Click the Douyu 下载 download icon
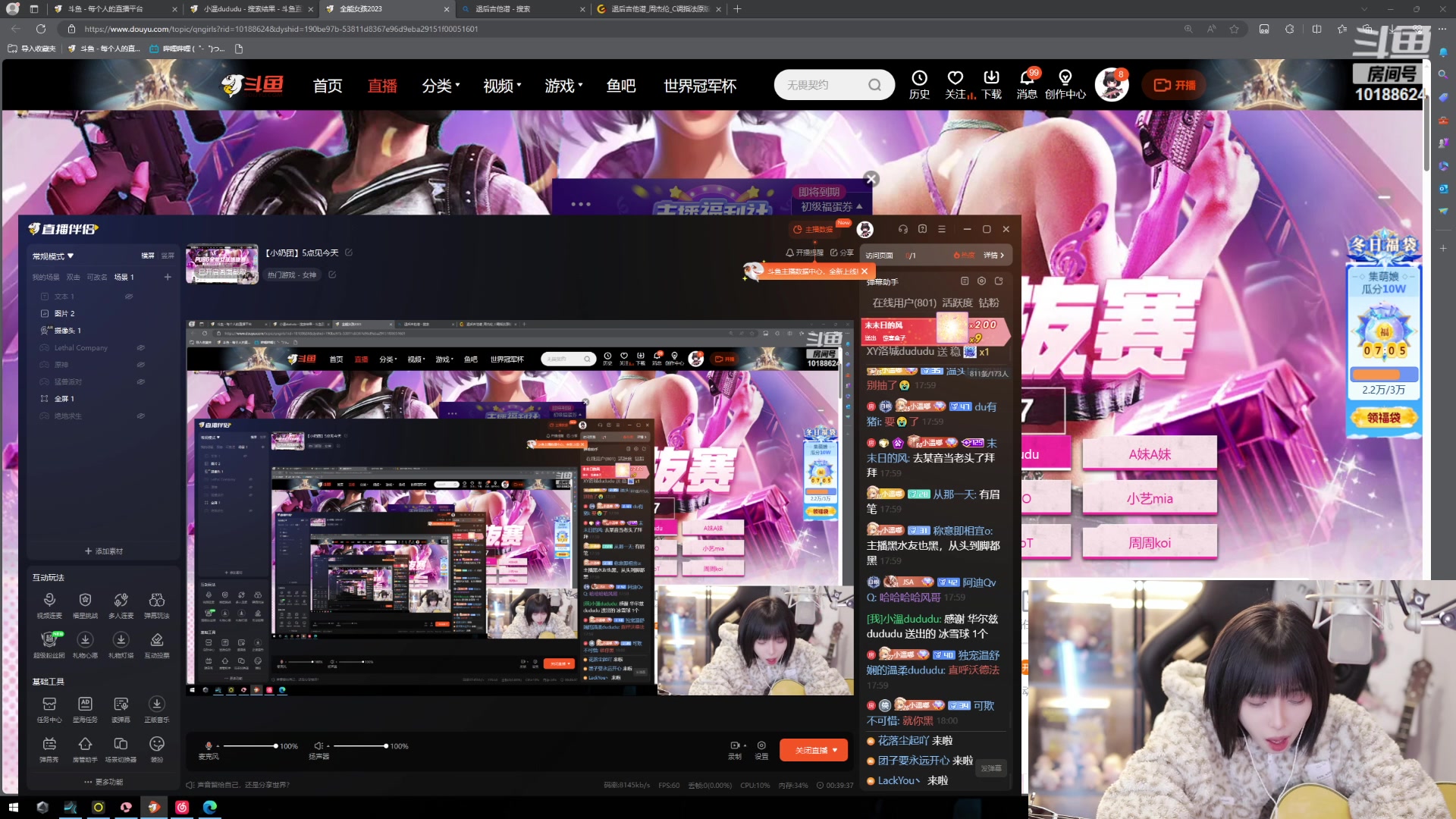Viewport: 1456px width, 819px height. tap(991, 85)
